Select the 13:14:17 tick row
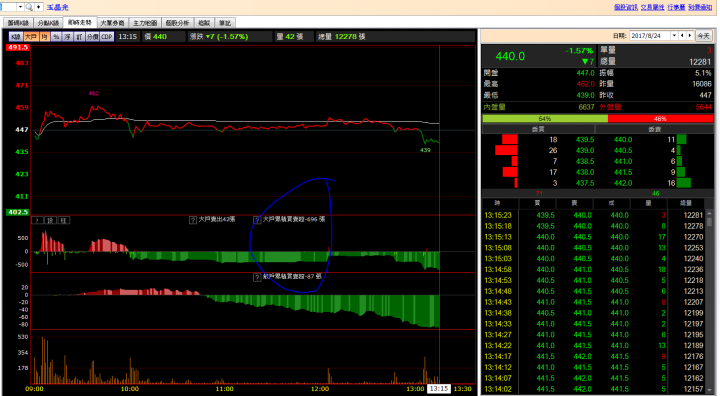The width and height of the screenshot is (720, 396). click(x=594, y=356)
